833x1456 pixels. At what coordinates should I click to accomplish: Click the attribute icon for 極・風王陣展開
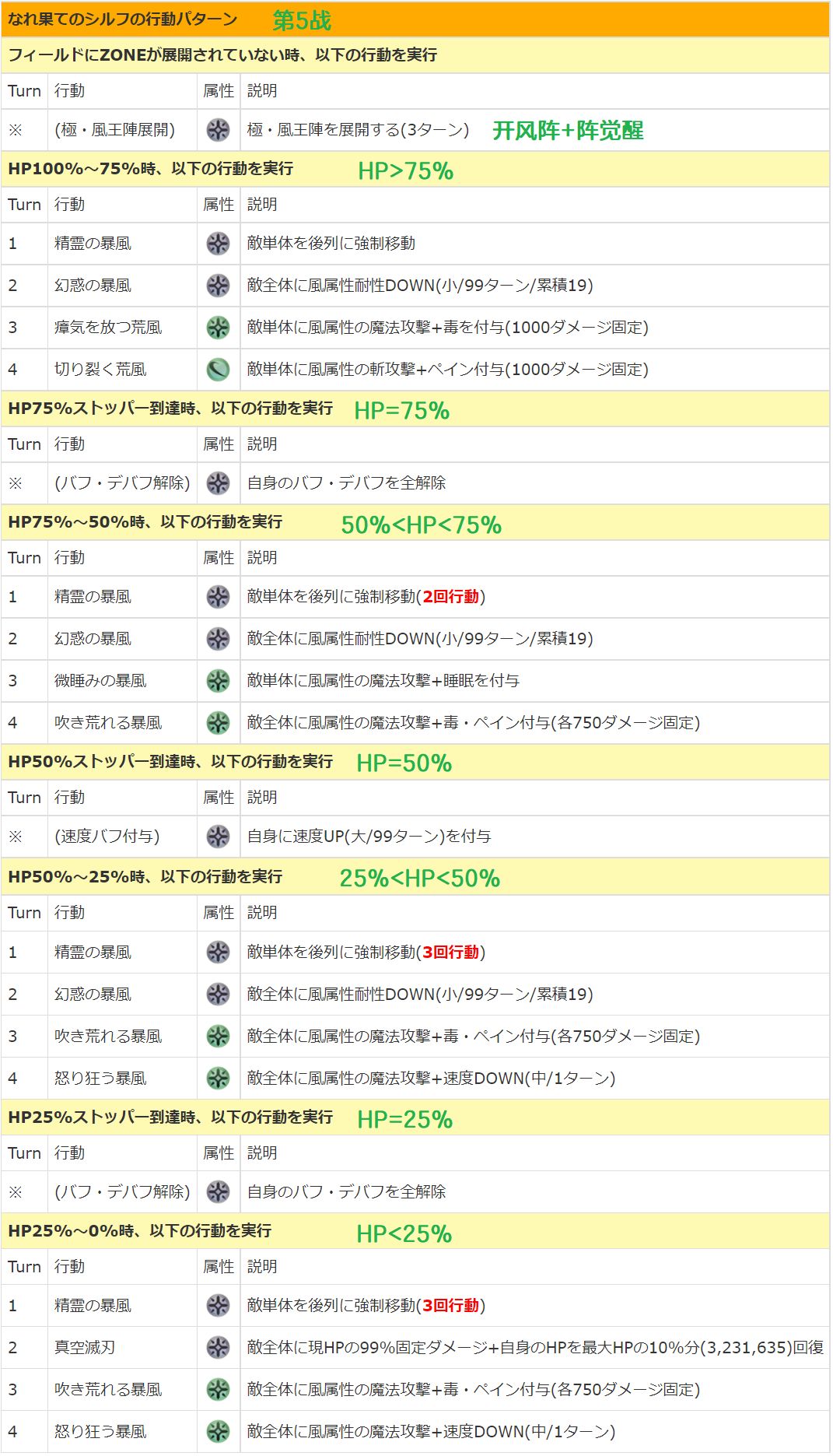218,130
